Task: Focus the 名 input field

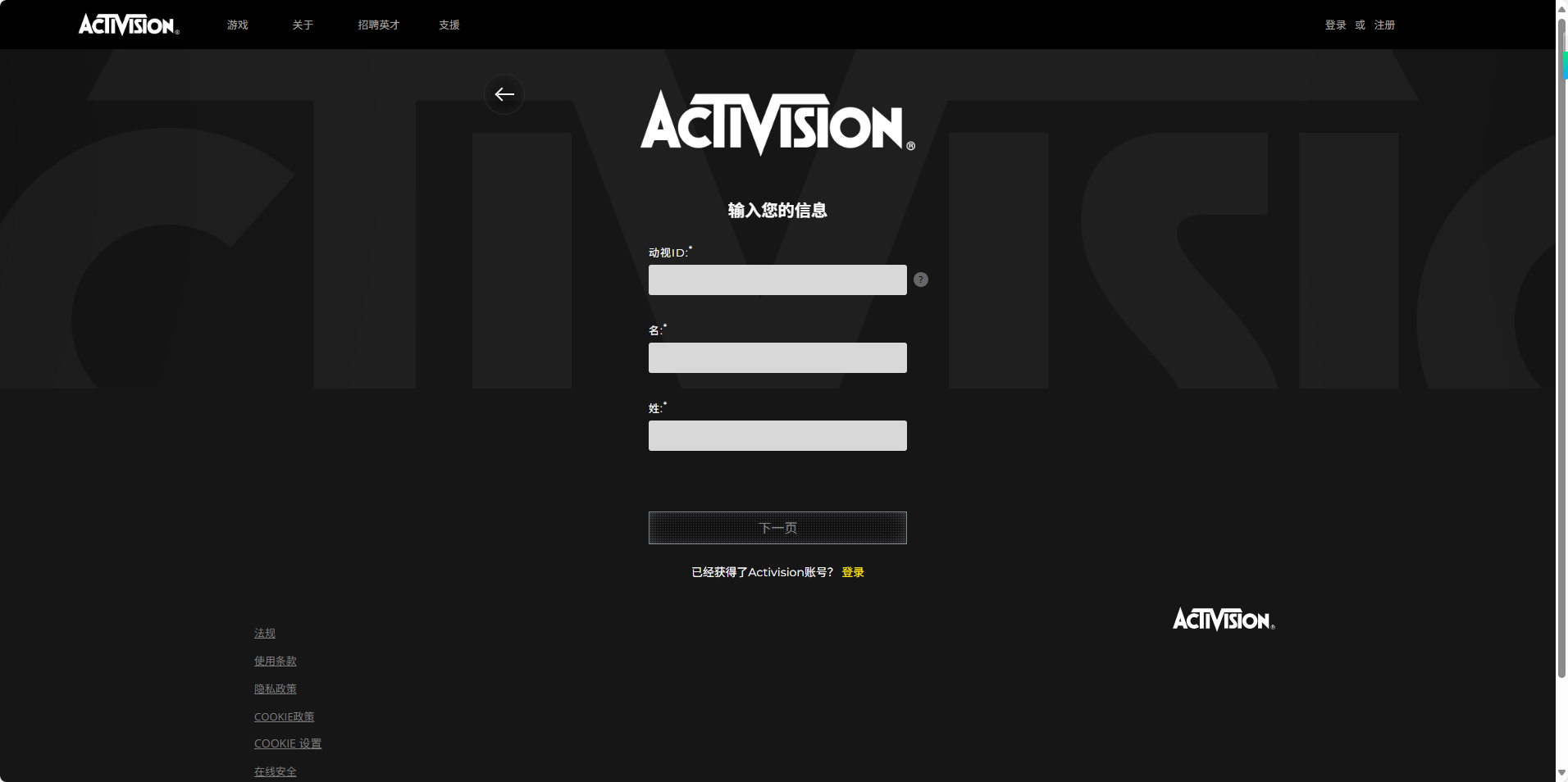Action: pos(777,357)
